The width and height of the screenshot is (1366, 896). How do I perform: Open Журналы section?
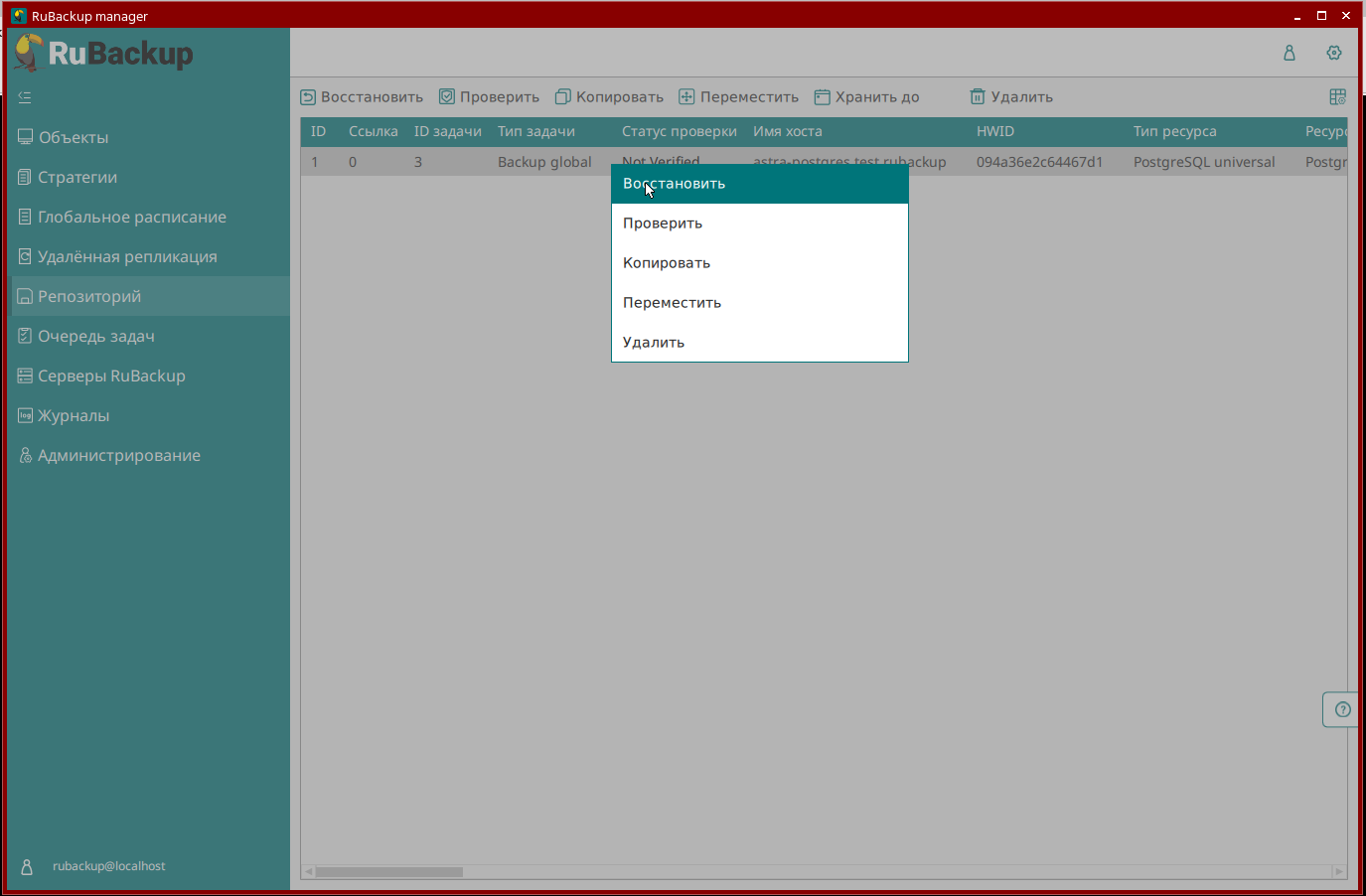coord(149,415)
